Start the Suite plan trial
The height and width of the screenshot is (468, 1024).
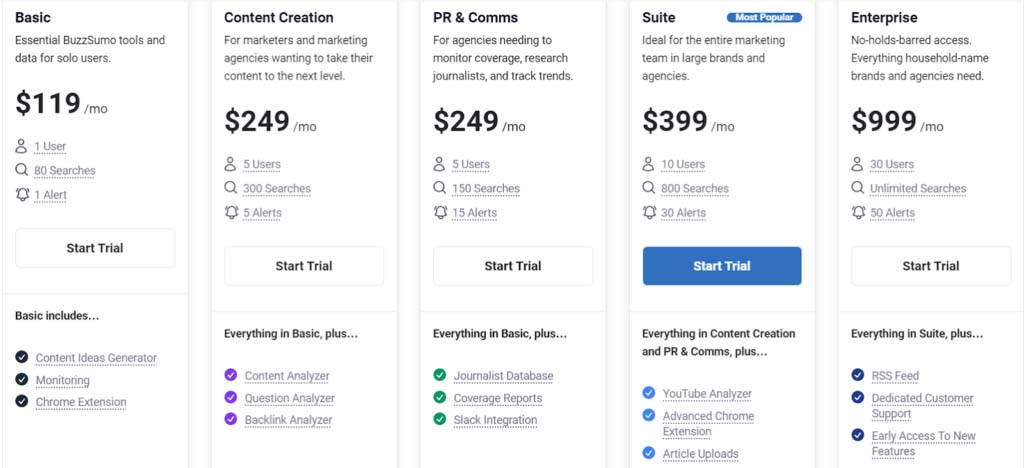tap(722, 266)
